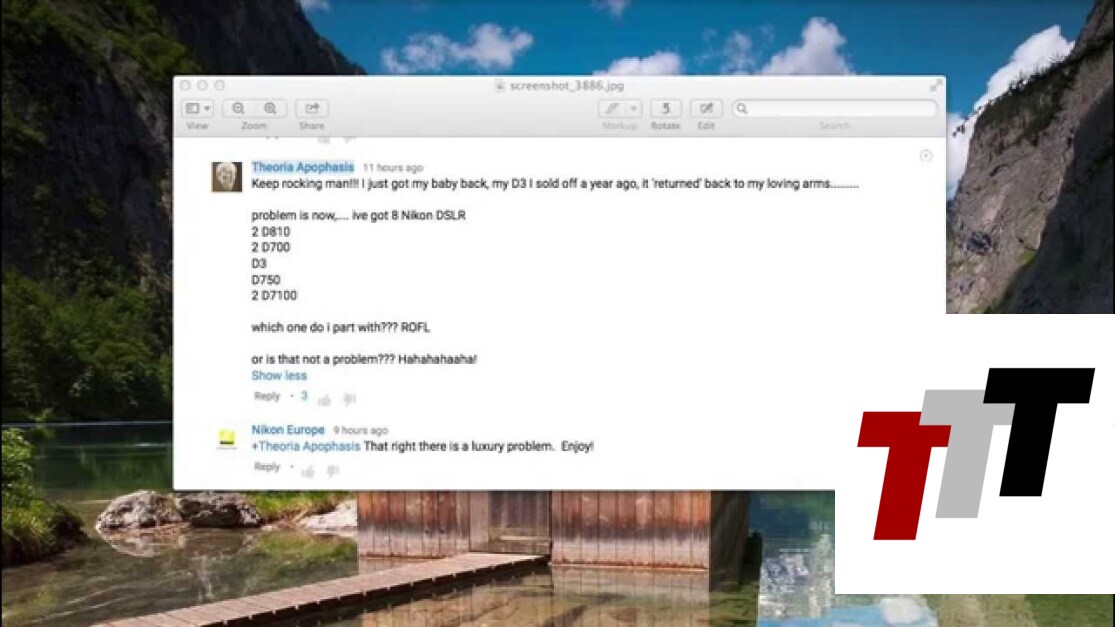The width and height of the screenshot is (1115, 627).
Task: Click Reply under Theoria Apophasis's comment
Action: pos(267,397)
